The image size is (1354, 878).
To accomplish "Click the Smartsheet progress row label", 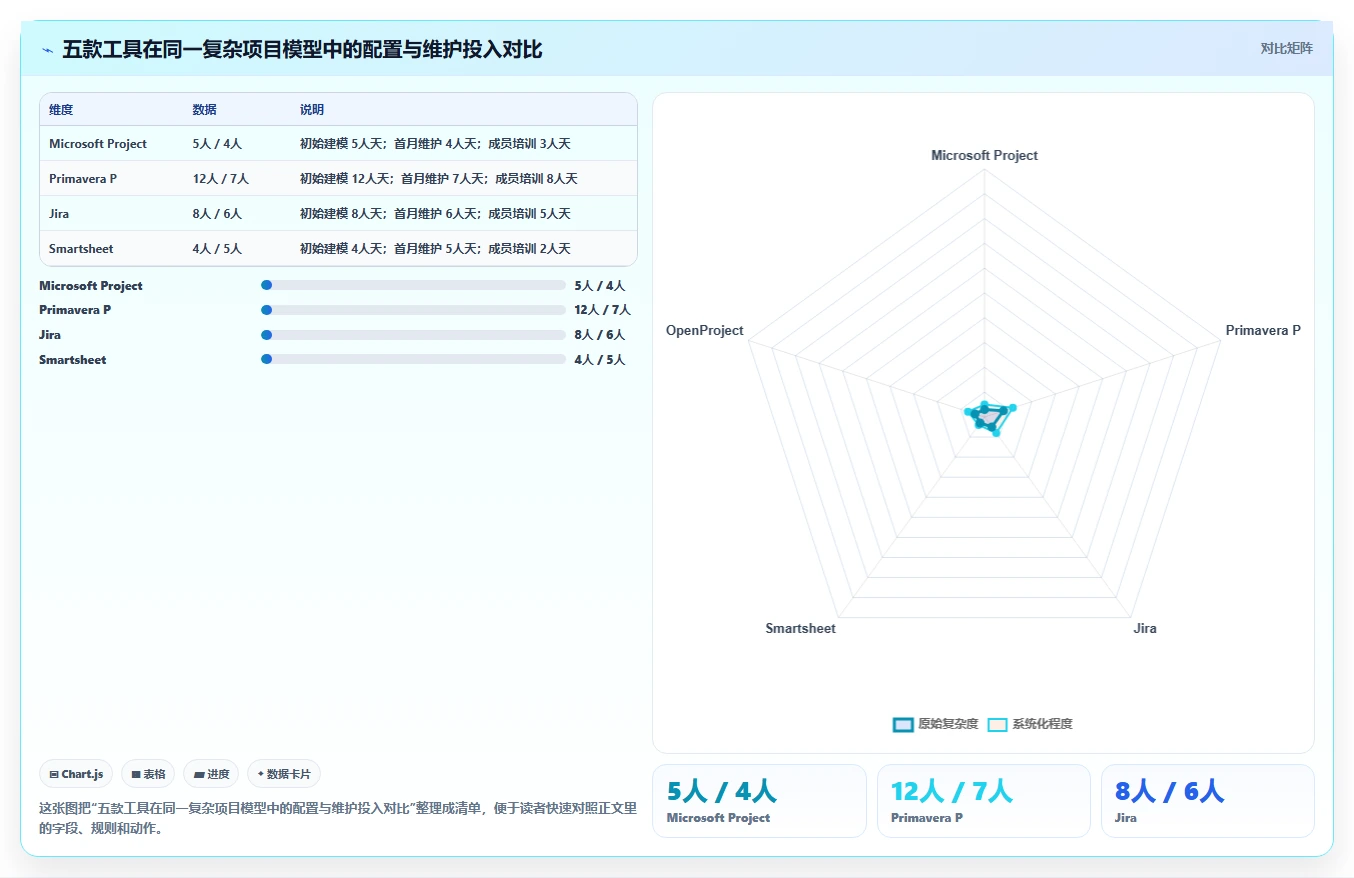I will point(73,360).
